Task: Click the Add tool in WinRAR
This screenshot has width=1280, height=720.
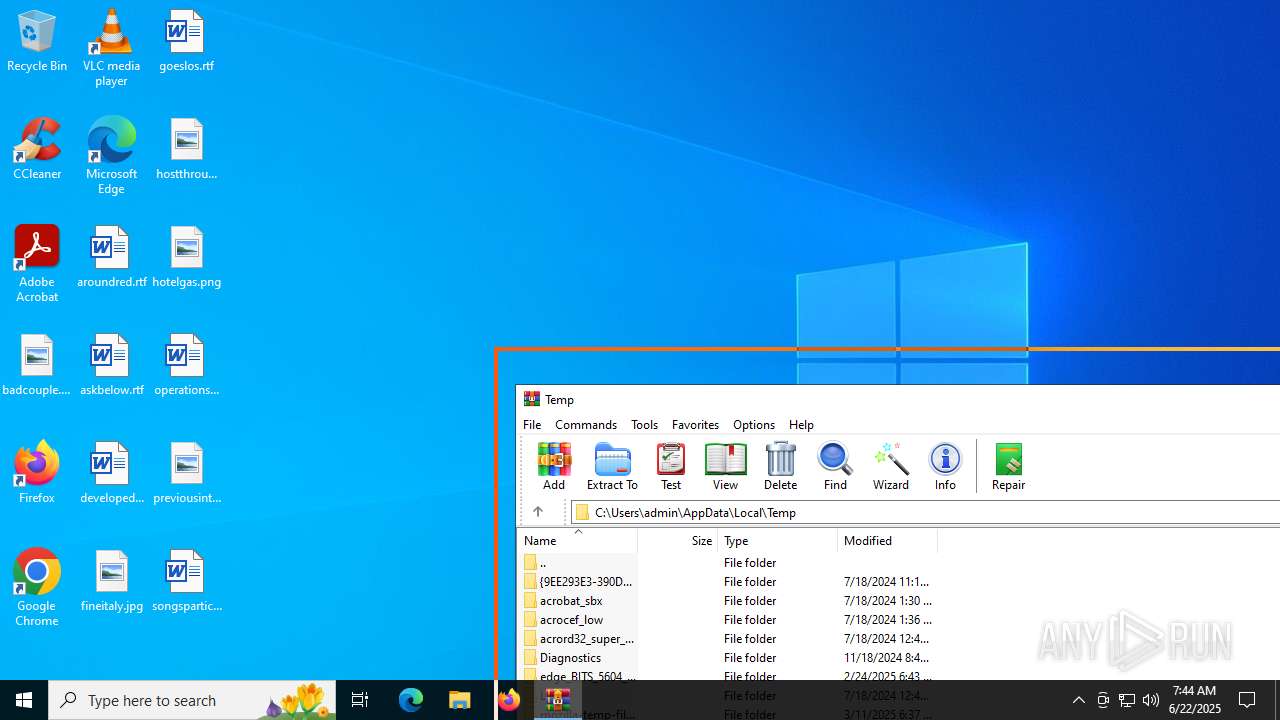Action: click(x=553, y=466)
